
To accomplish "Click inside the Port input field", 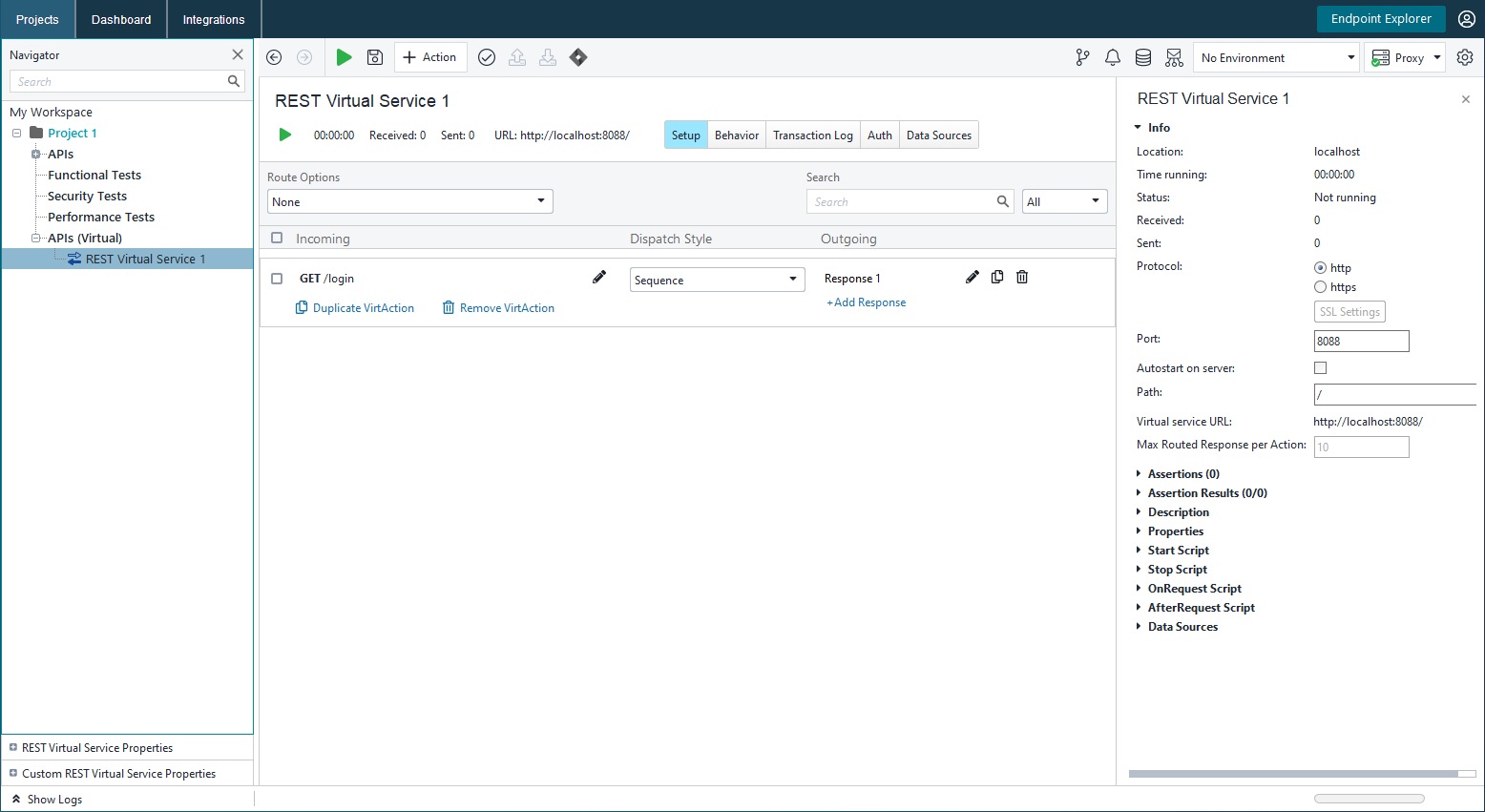I will click(1361, 341).
